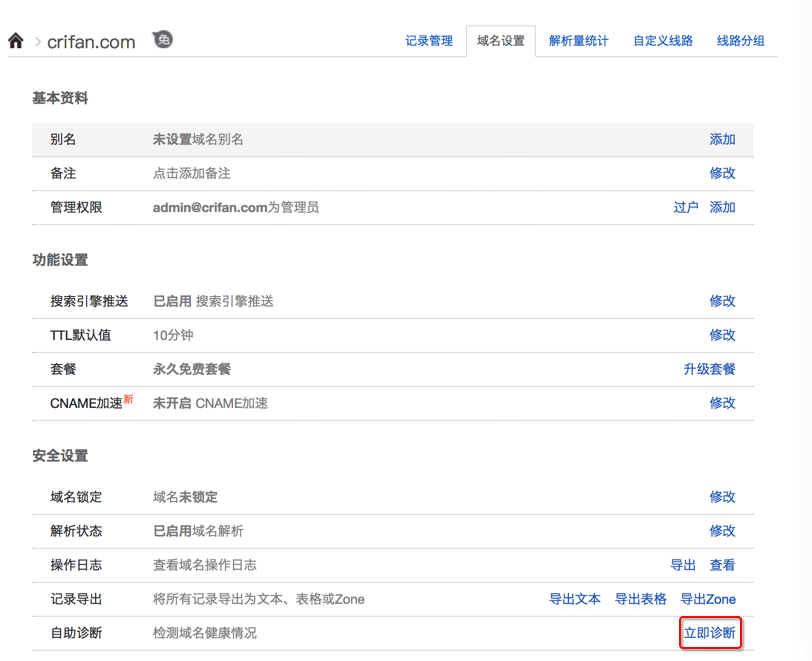Transfer domain with 过户 link
The height and width of the screenshot is (661, 812).
coord(686,207)
